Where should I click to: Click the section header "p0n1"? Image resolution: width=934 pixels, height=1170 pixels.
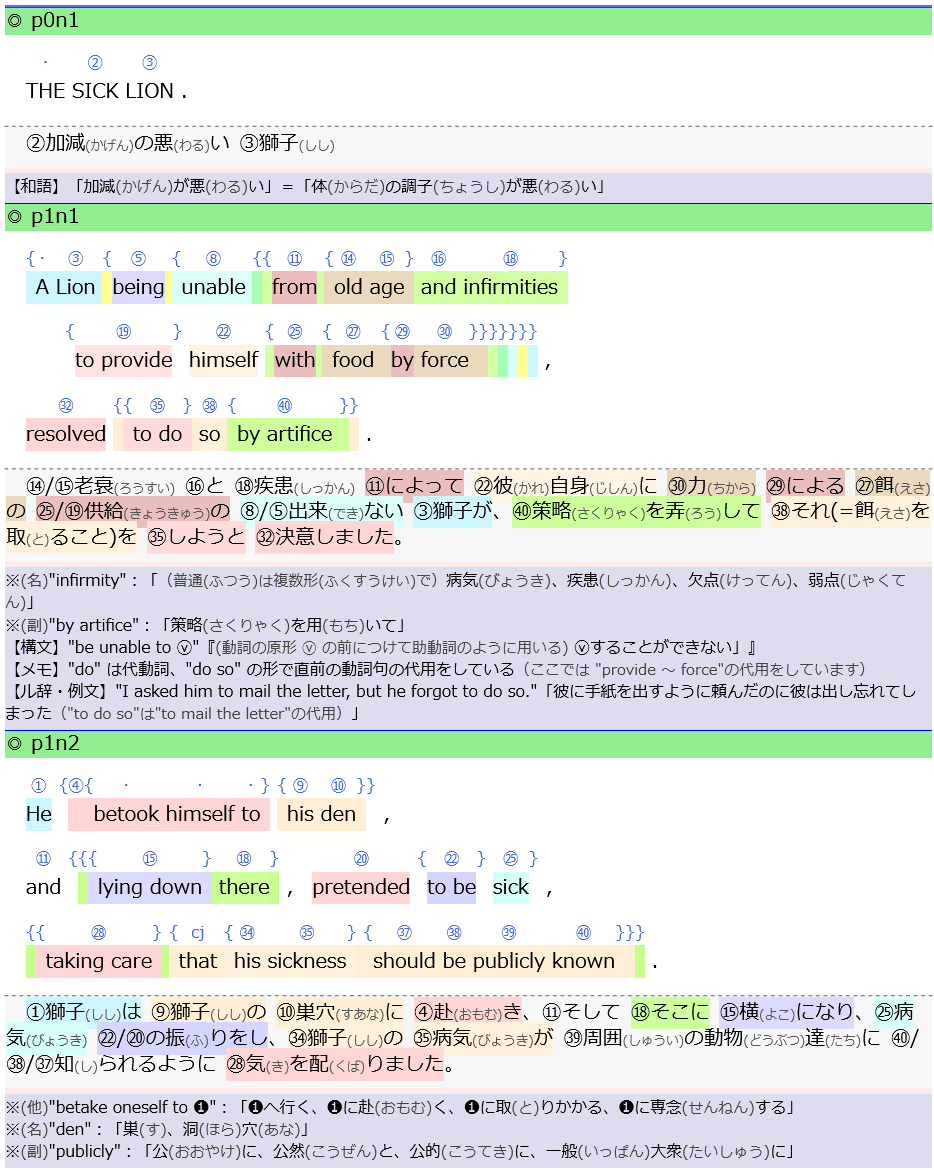(x=468, y=21)
